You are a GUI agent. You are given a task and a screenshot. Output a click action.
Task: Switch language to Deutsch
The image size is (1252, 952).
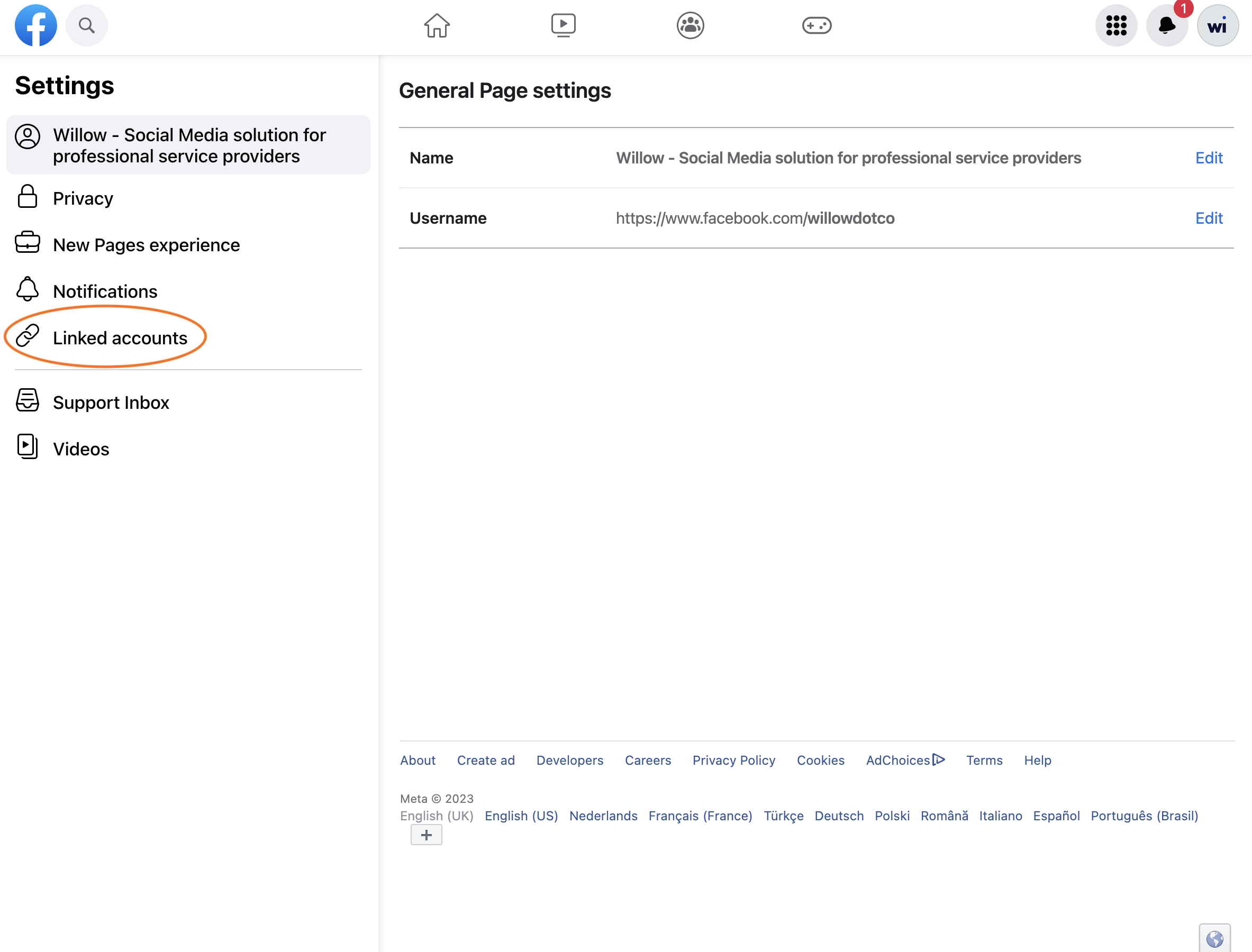[839, 816]
